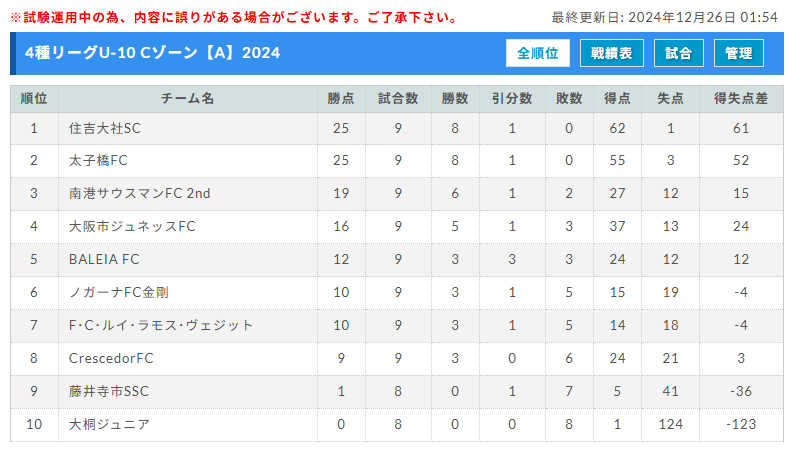Click the チーム名 column header

[x=187, y=99]
